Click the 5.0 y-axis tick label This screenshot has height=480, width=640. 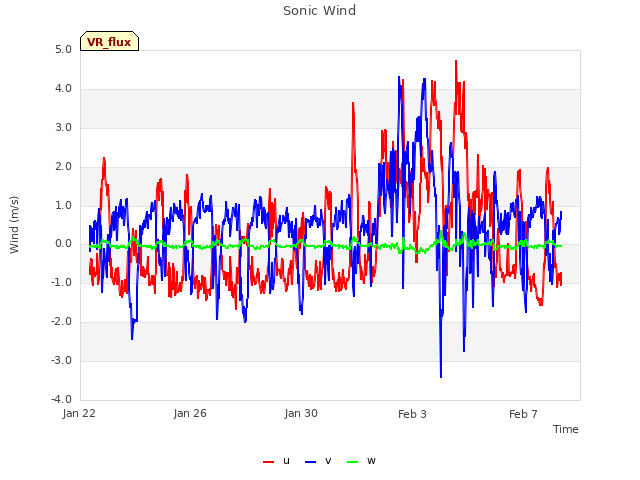(x=63, y=49)
